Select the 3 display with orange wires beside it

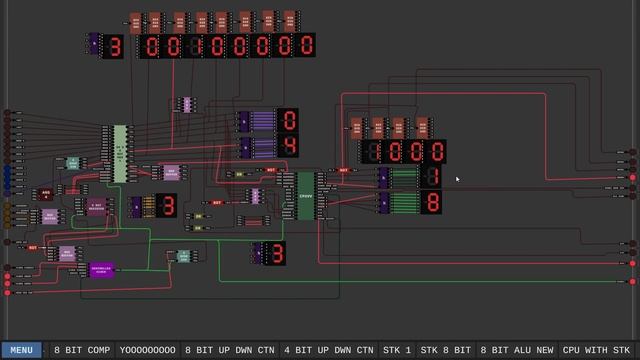click(x=167, y=205)
